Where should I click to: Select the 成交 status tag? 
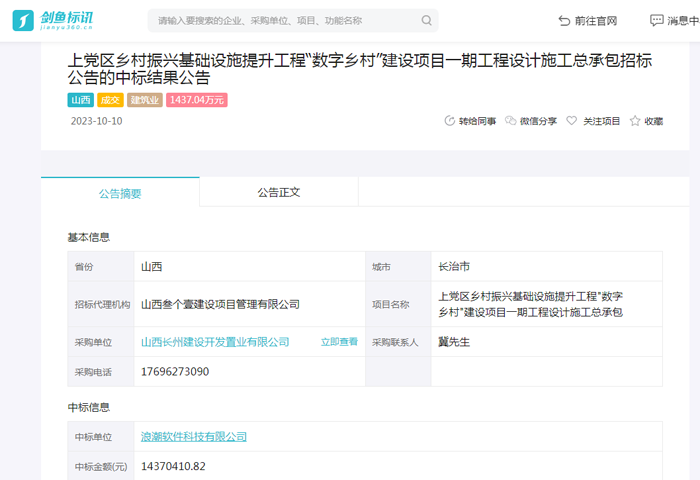tap(110, 100)
